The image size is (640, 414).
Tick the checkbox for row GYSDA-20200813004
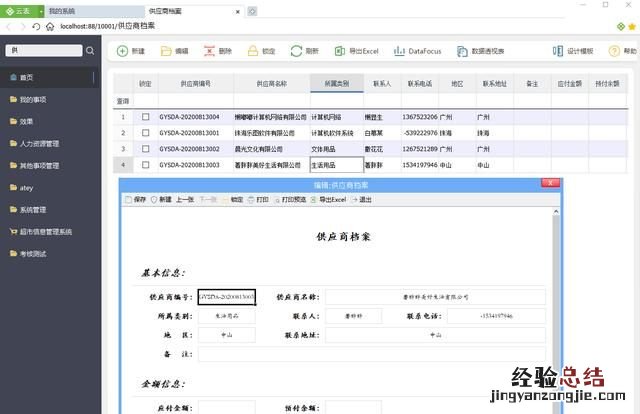coord(146,117)
